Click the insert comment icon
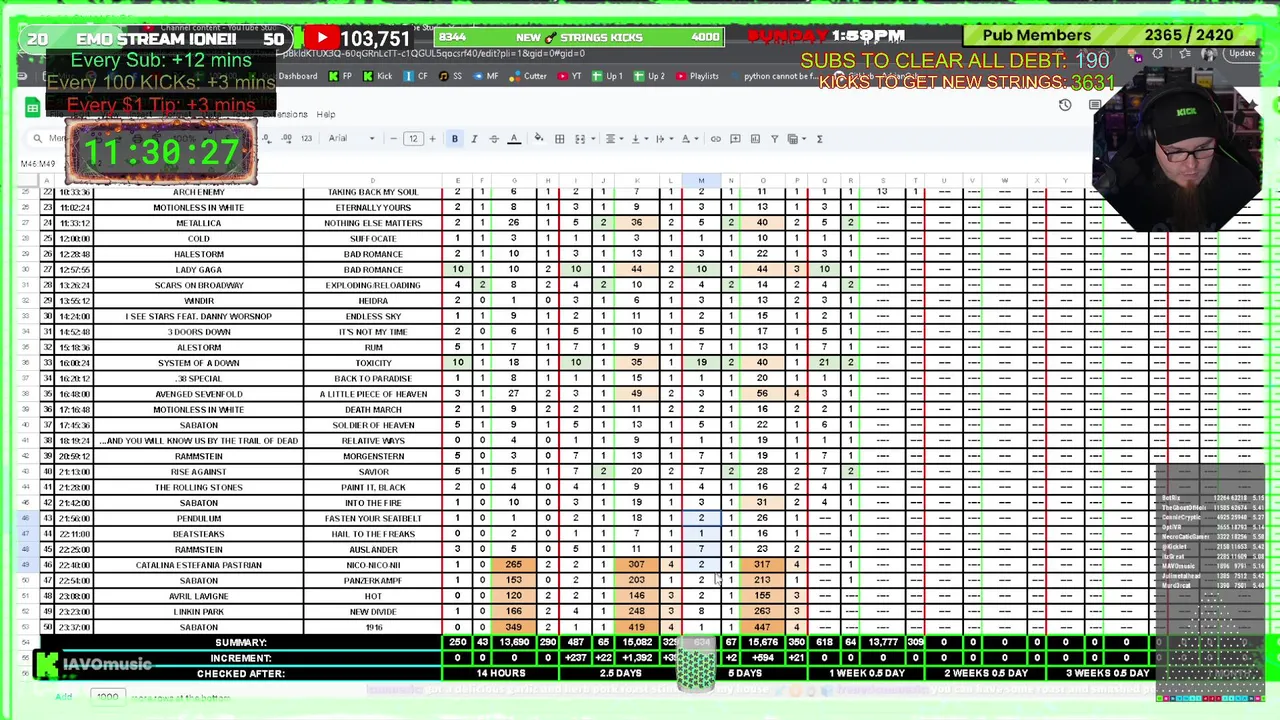The width and height of the screenshot is (1280, 720). [735, 139]
